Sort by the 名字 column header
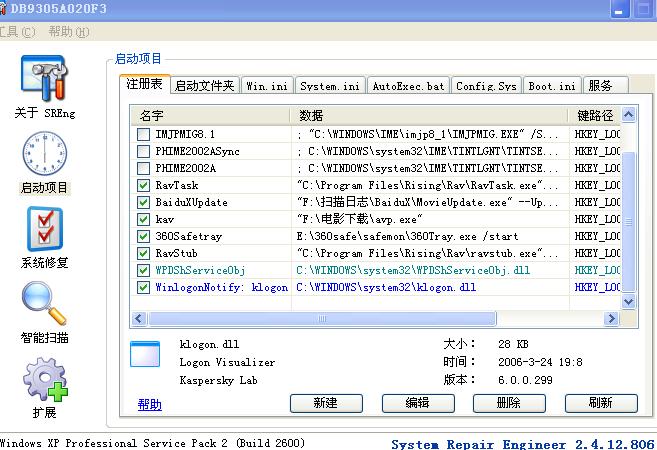The image size is (657, 450). point(210,115)
